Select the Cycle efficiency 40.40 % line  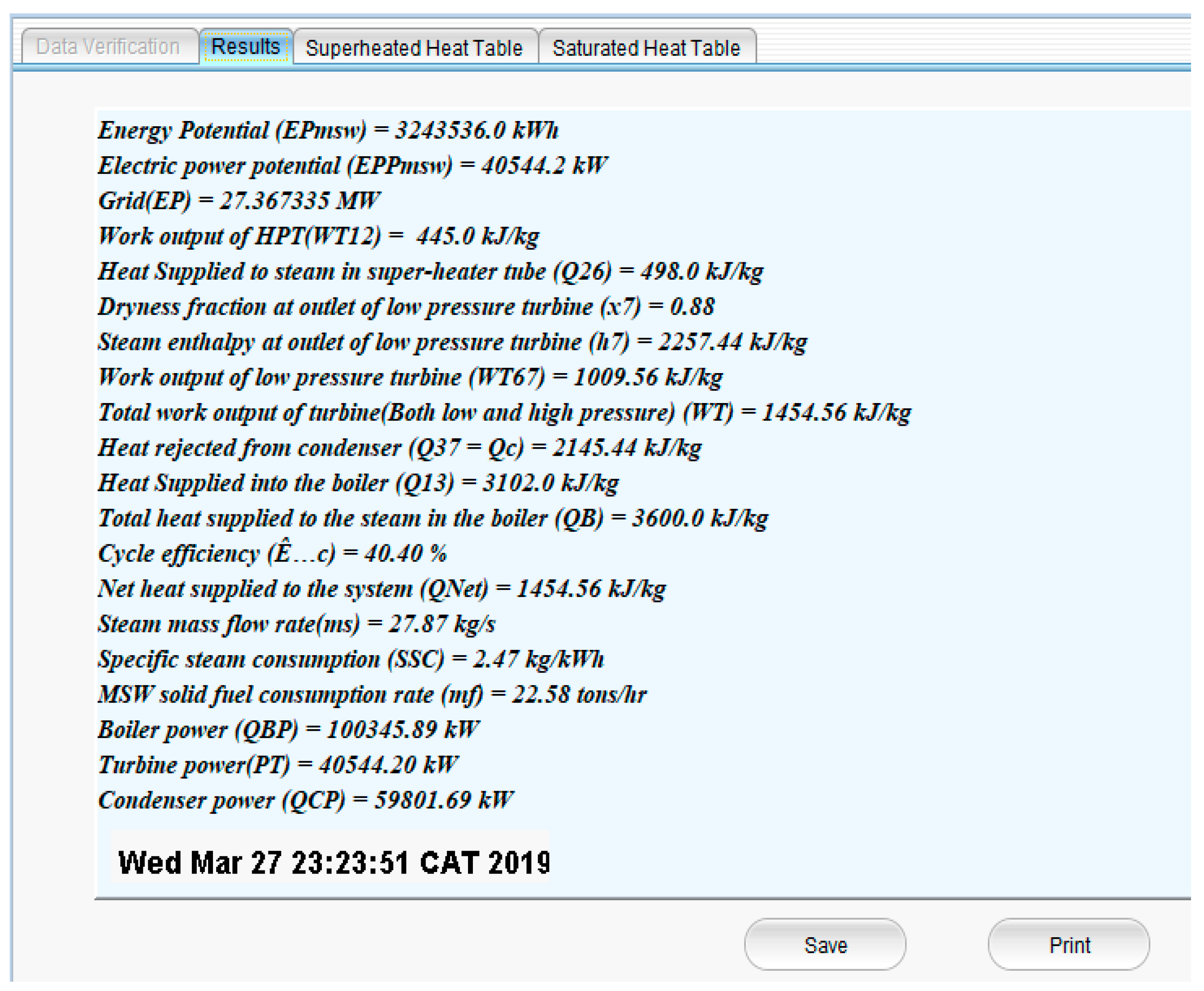click(x=272, y=553)
